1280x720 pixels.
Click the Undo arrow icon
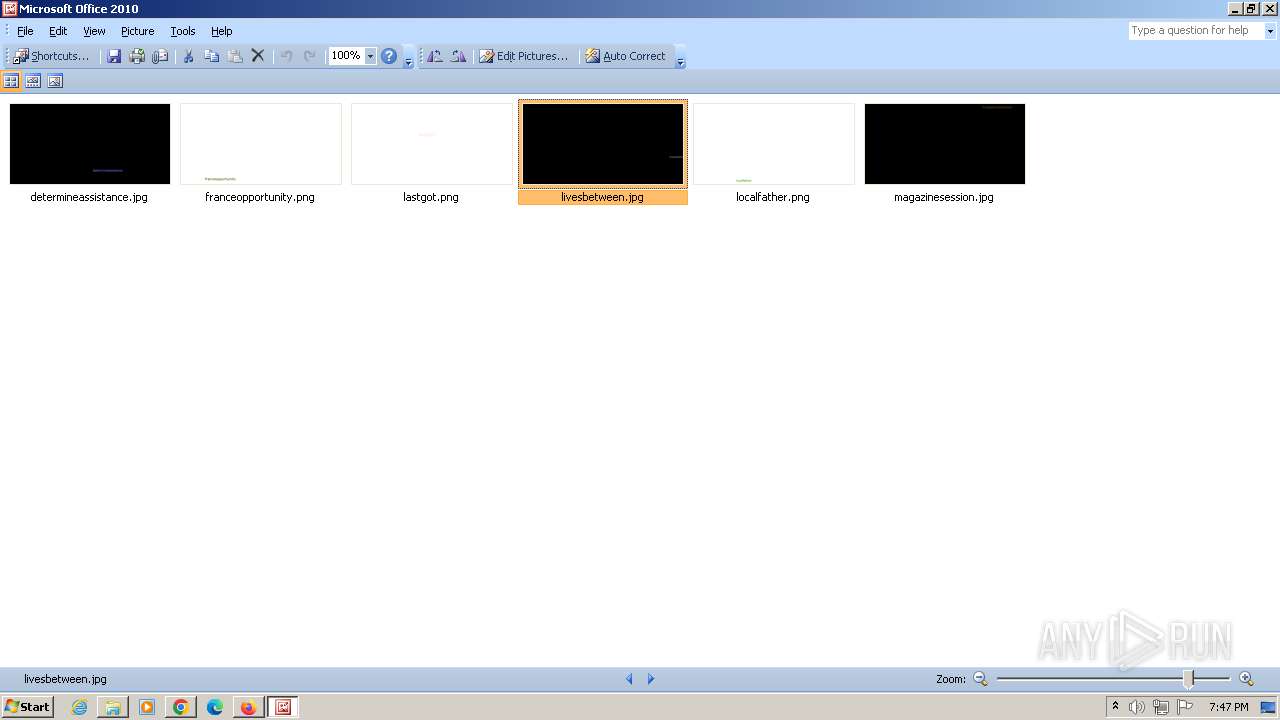coord(286,56)
